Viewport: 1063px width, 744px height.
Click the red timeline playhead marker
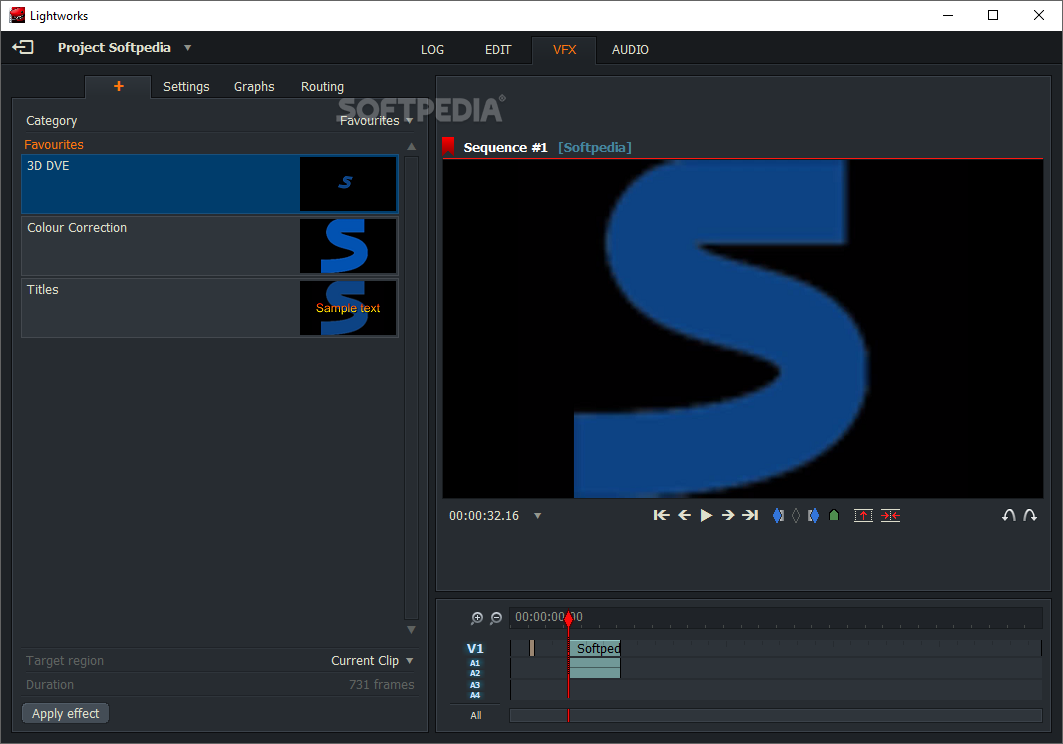(x=569, y=617)
